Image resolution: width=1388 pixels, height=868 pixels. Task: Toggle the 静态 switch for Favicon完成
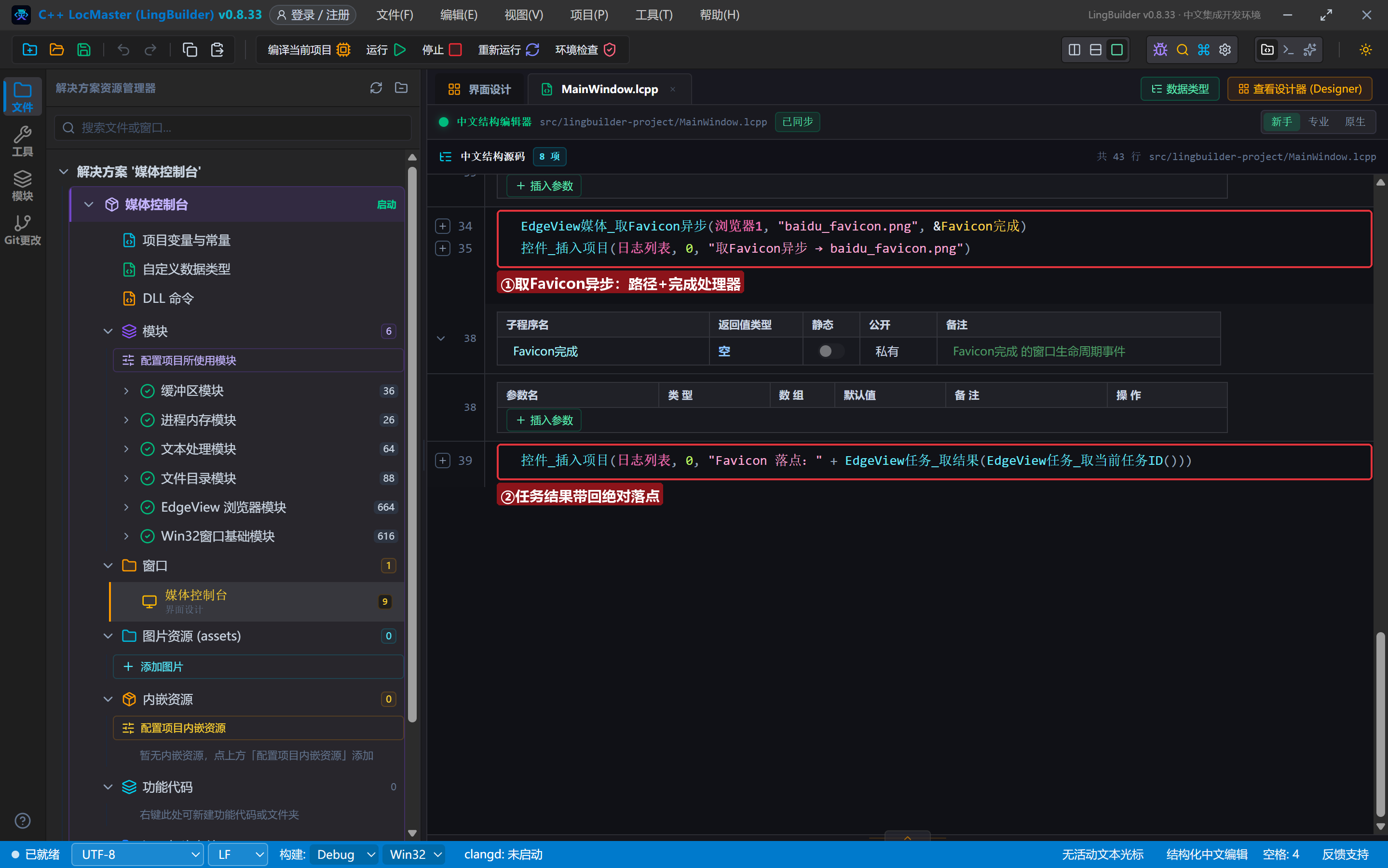coord(830,352)
